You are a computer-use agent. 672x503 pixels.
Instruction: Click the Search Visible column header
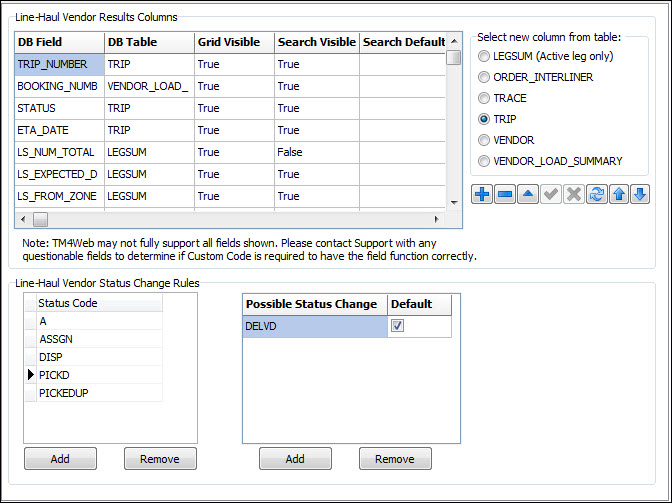tap(317, 42)
